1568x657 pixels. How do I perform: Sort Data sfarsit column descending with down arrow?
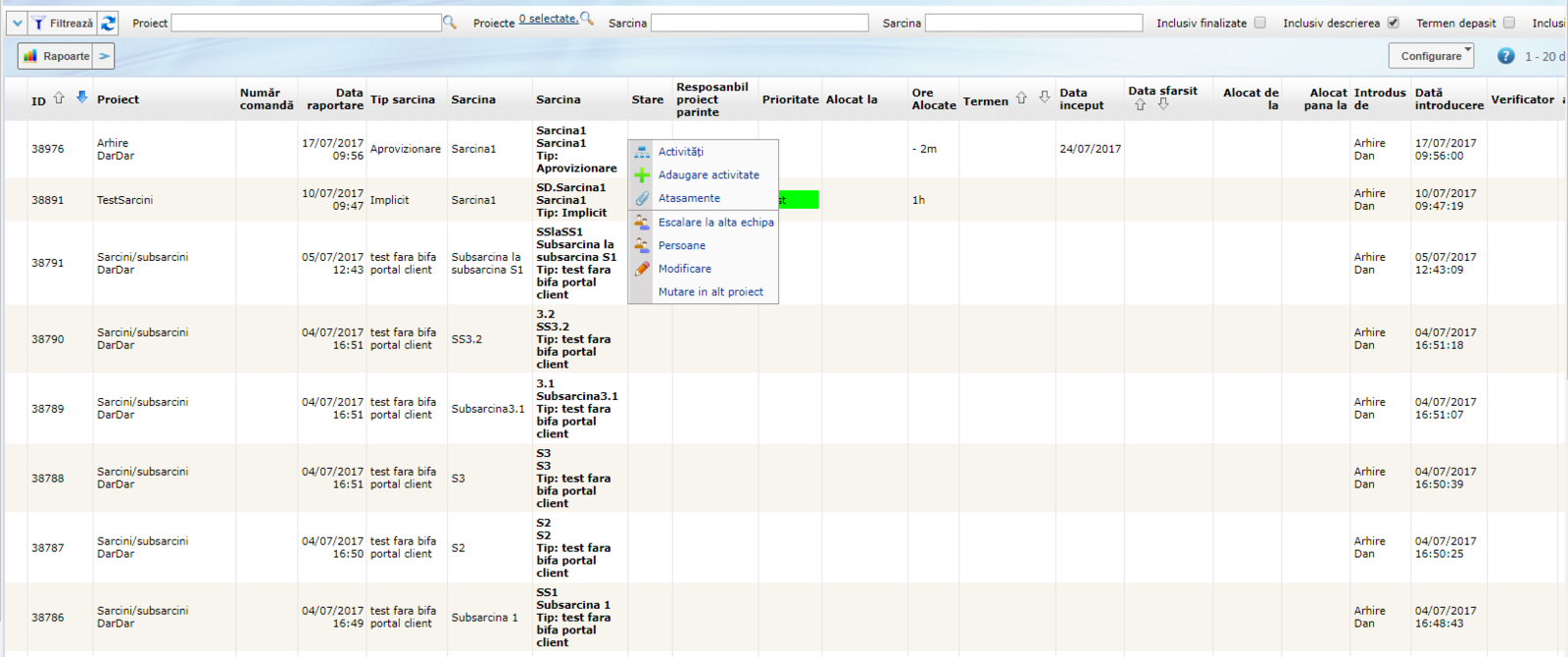point(1163,104)
